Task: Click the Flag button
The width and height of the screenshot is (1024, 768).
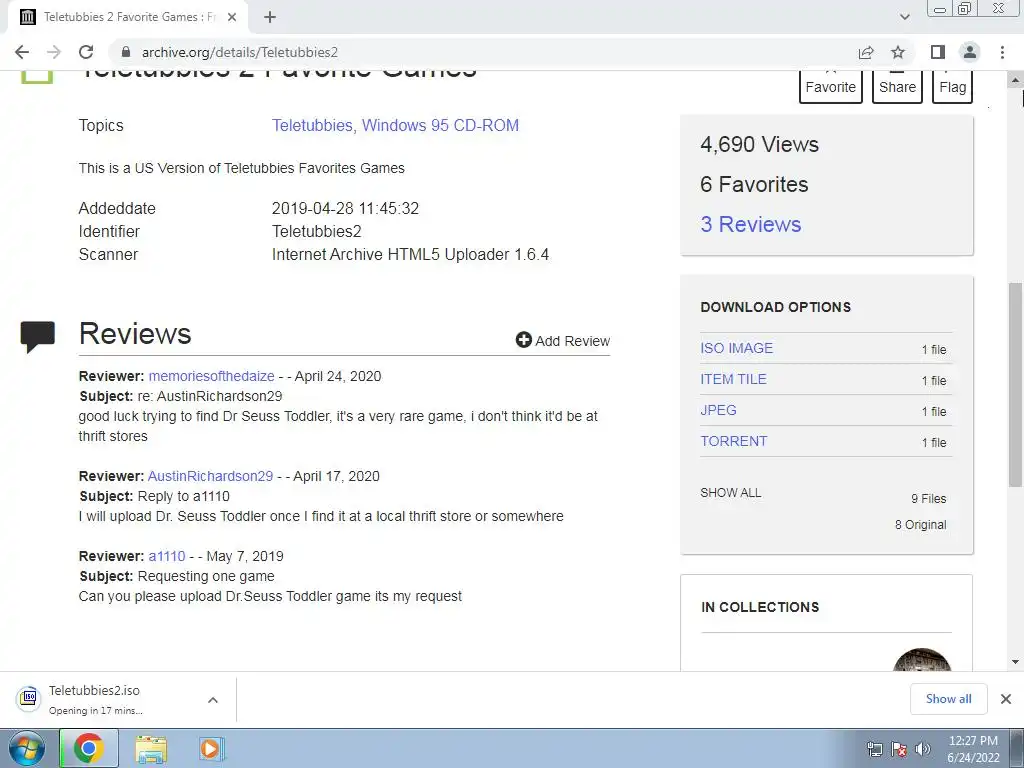Action: [x=952, y=86]
